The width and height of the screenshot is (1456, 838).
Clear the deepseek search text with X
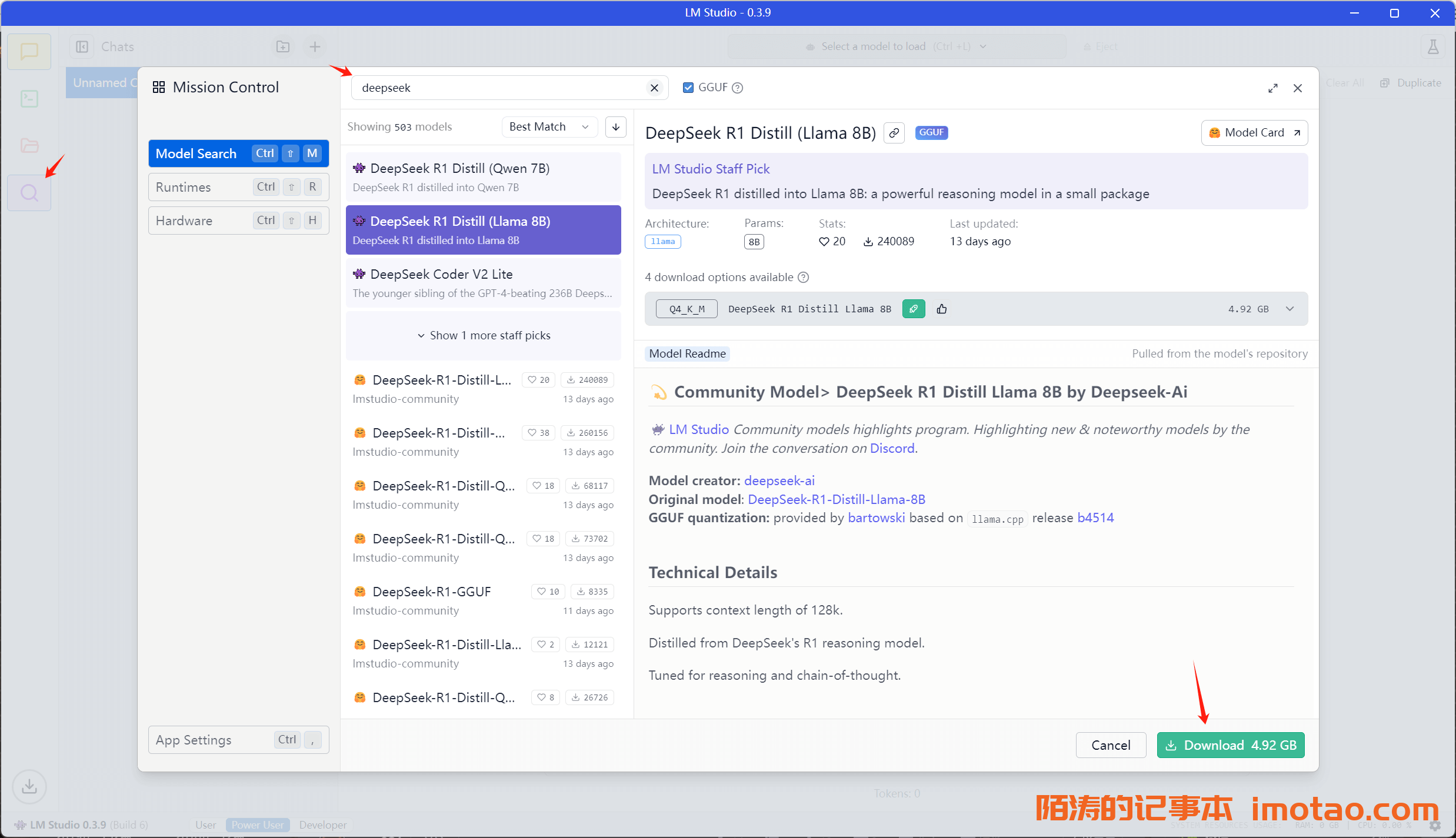[654, 88]
